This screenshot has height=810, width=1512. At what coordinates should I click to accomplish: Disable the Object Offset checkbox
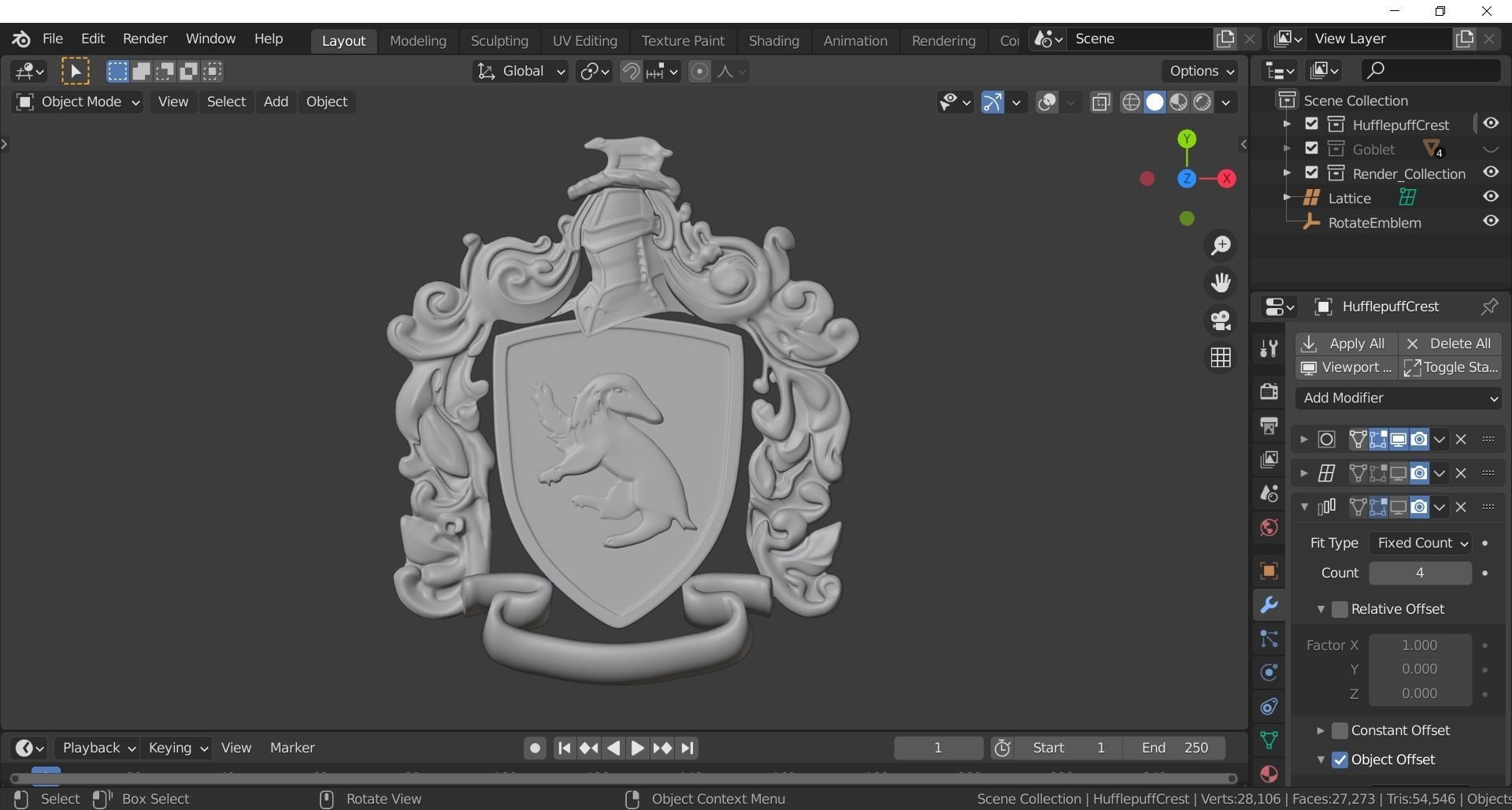click(1340, 760)
